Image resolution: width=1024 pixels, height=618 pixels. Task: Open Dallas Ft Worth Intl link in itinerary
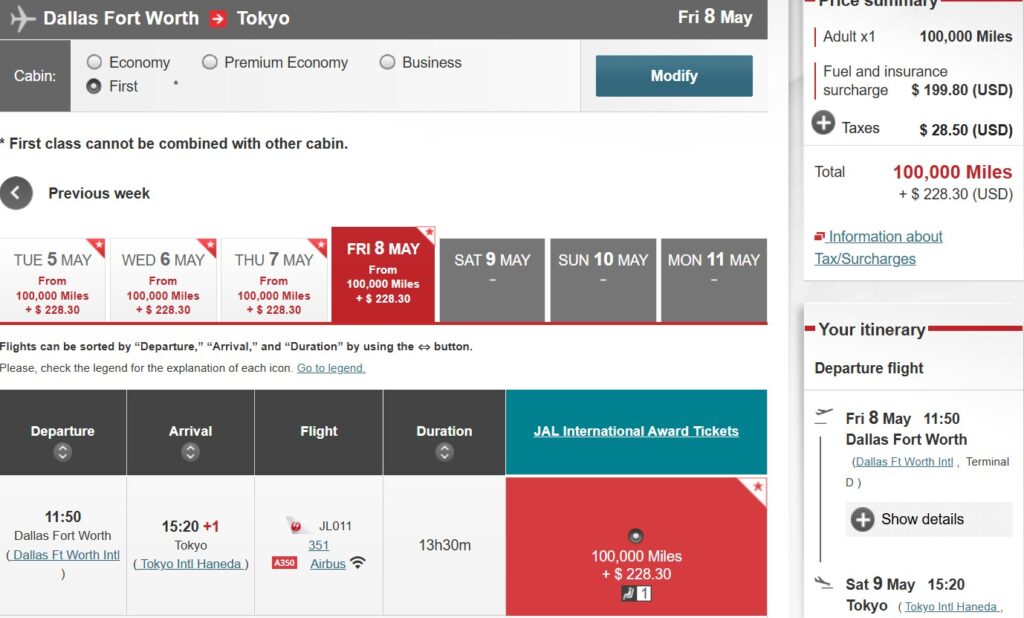pyautogui.click(x=904, y=462)
